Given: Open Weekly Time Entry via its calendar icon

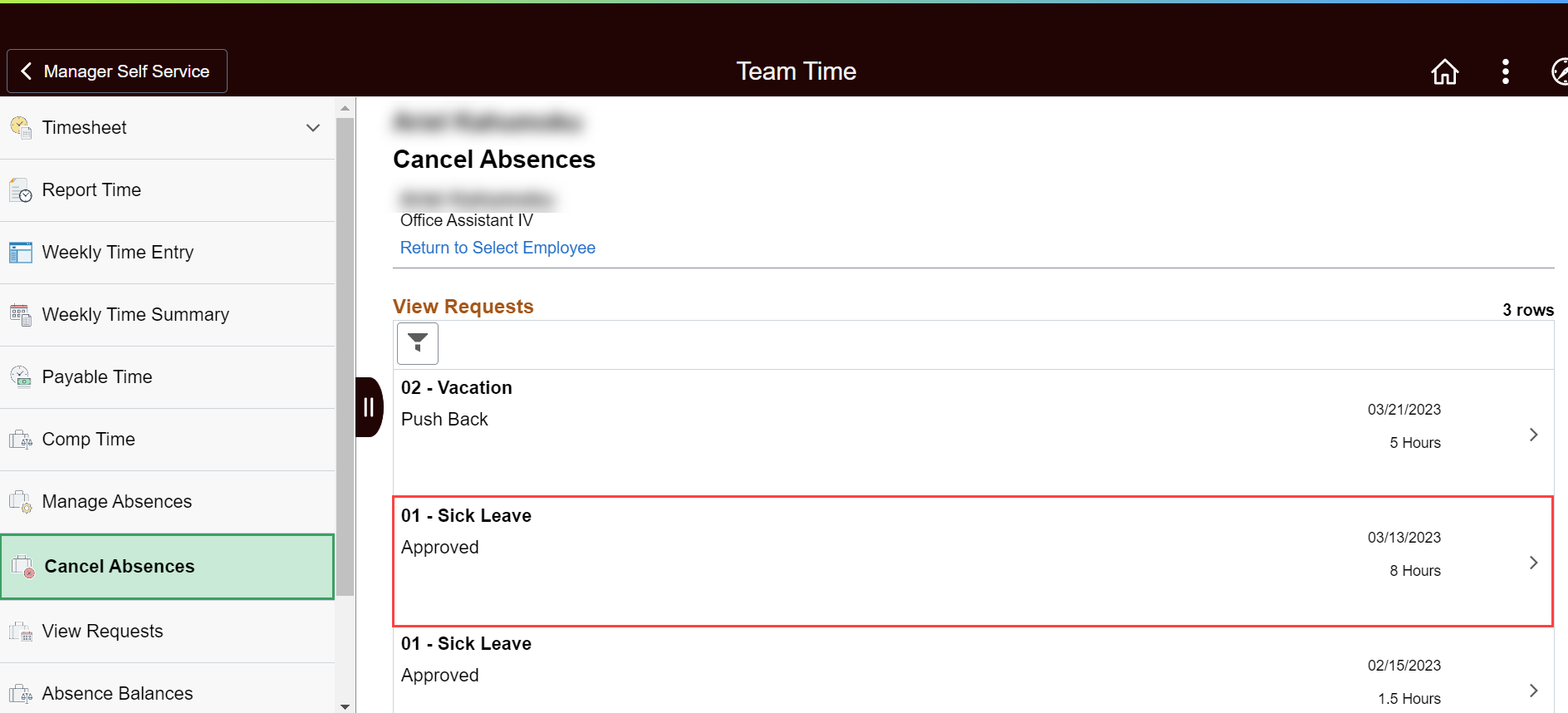Looking at the screenshot, I should [x=22, y=252].
